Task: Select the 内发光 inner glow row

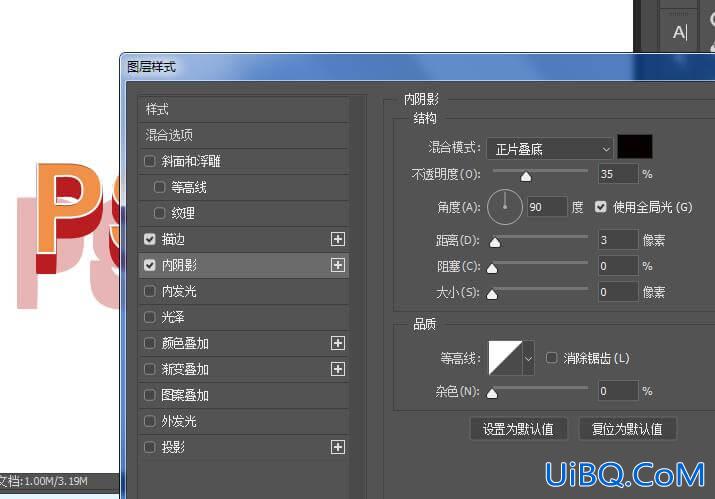Action: point(244,291)
